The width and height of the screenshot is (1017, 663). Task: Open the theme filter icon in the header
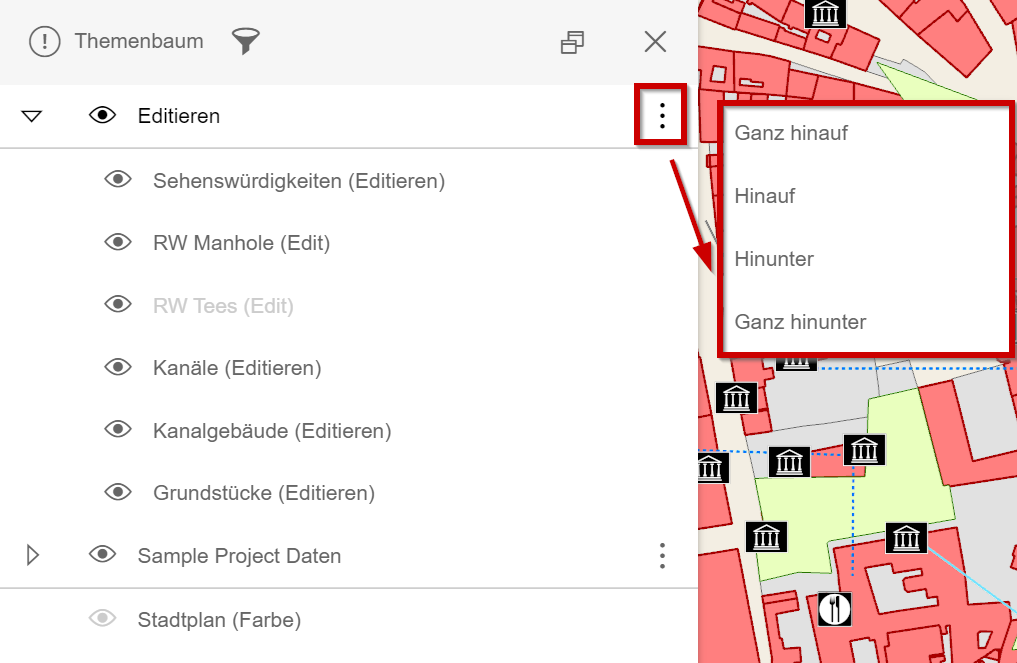click(x=246, y=42)
